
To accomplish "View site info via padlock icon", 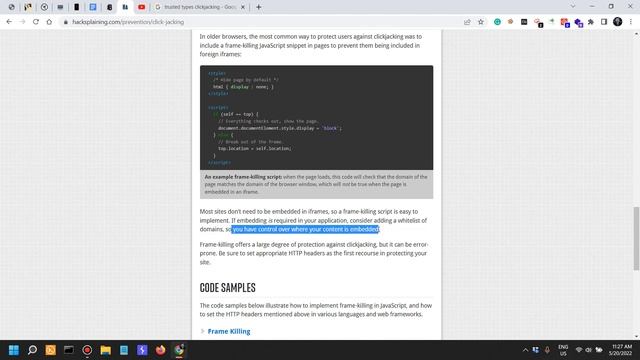I will point(65,22).
